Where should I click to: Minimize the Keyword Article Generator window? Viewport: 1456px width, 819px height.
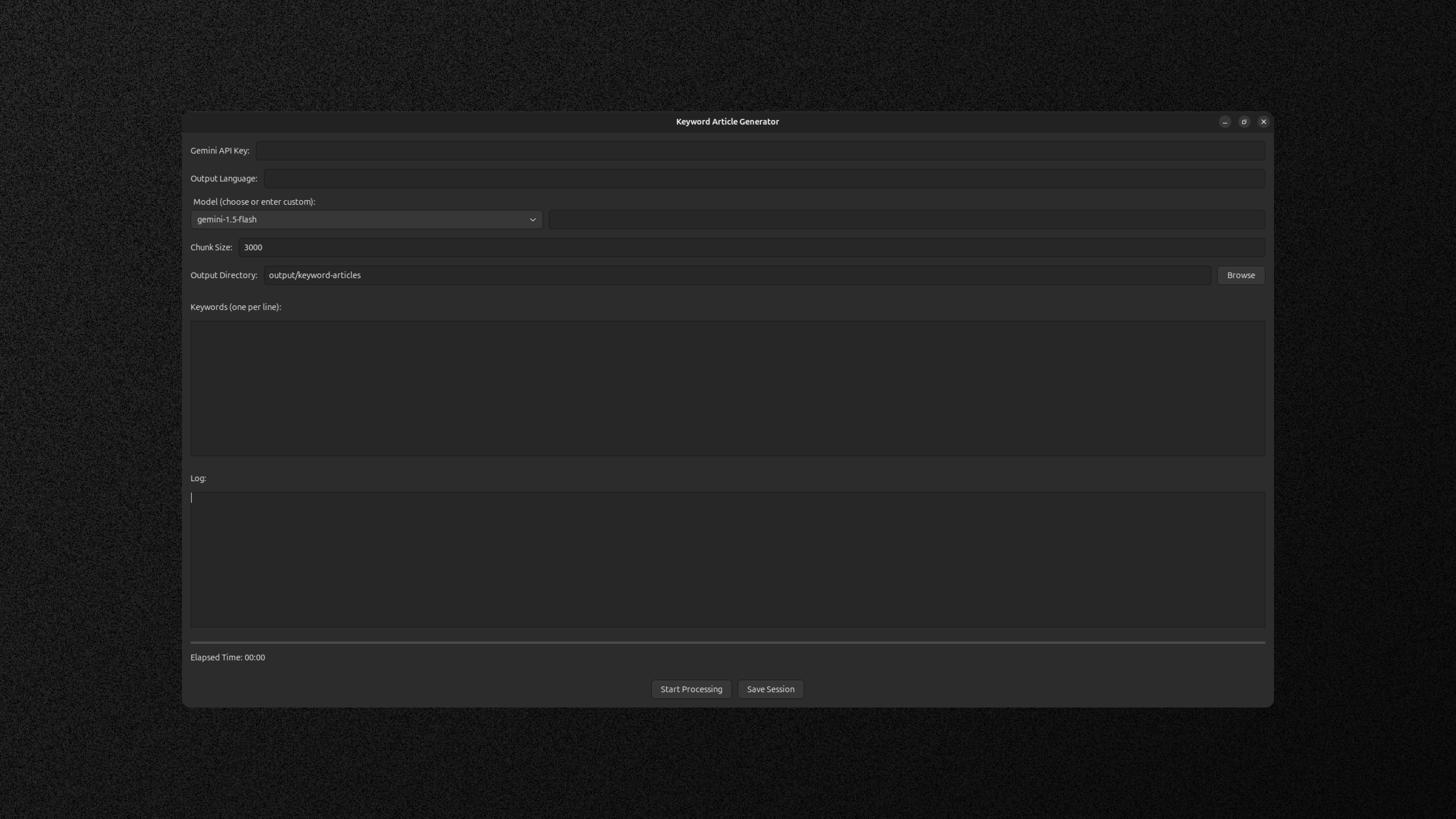pos(1225,122)
